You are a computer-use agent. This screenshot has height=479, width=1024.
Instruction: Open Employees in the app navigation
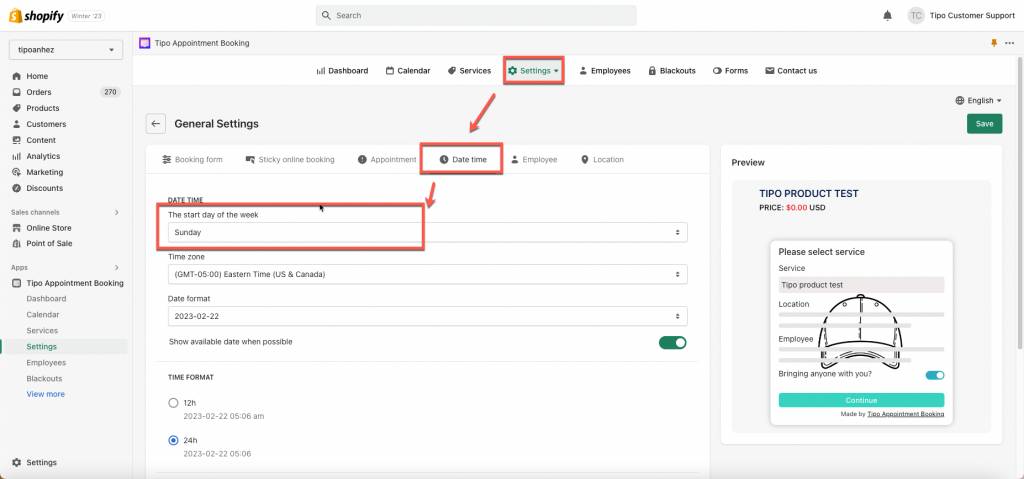(x=605, y=71)
